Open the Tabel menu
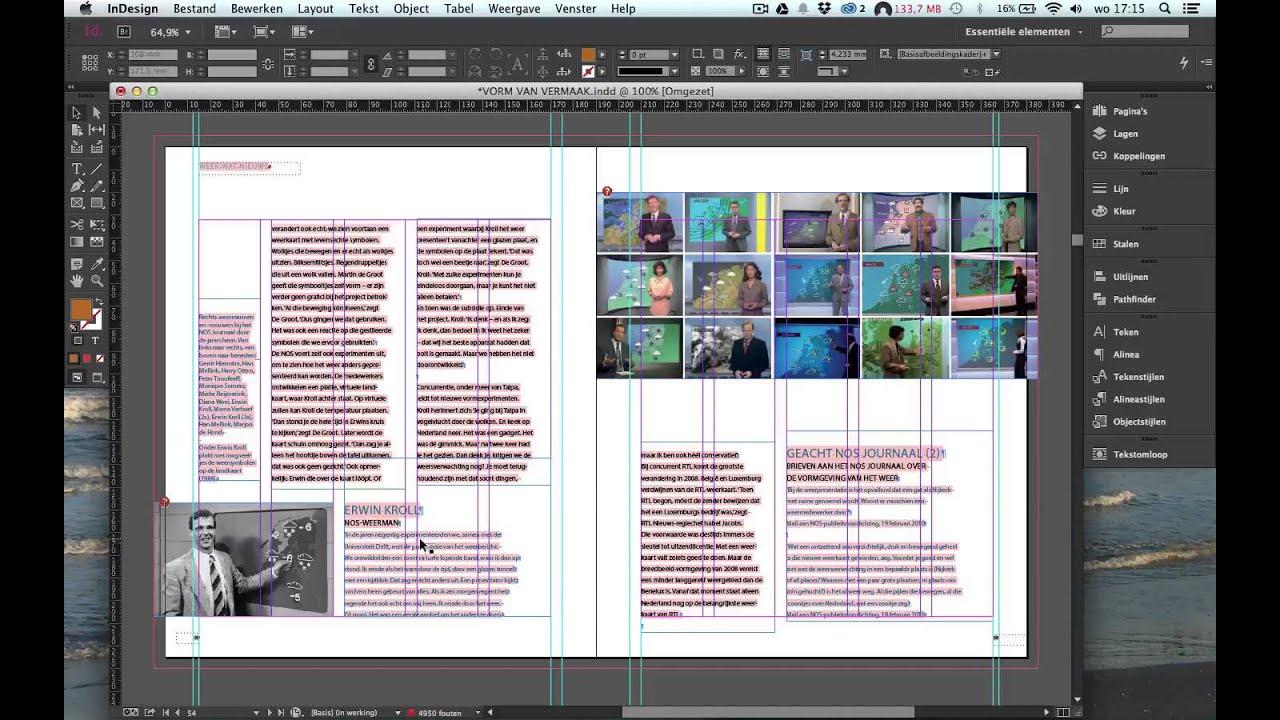 coord(459,8)
